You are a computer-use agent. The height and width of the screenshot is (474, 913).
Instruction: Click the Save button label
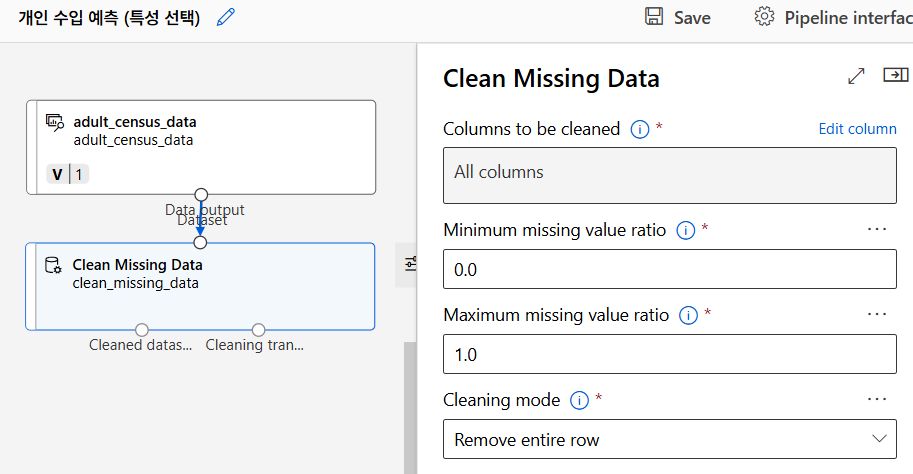tap(692, 18)
